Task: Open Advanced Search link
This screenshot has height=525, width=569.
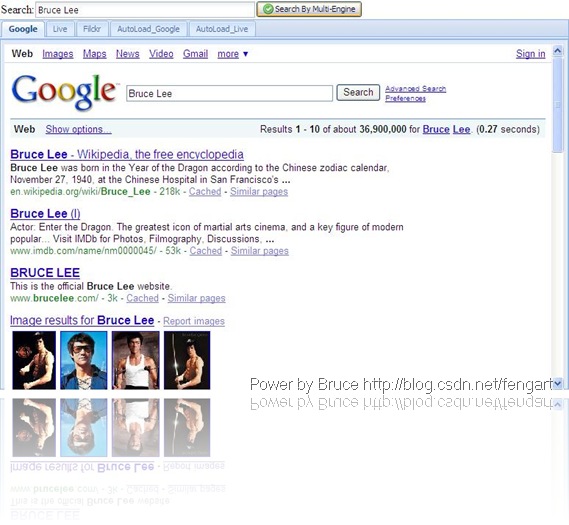Action: 415,89
